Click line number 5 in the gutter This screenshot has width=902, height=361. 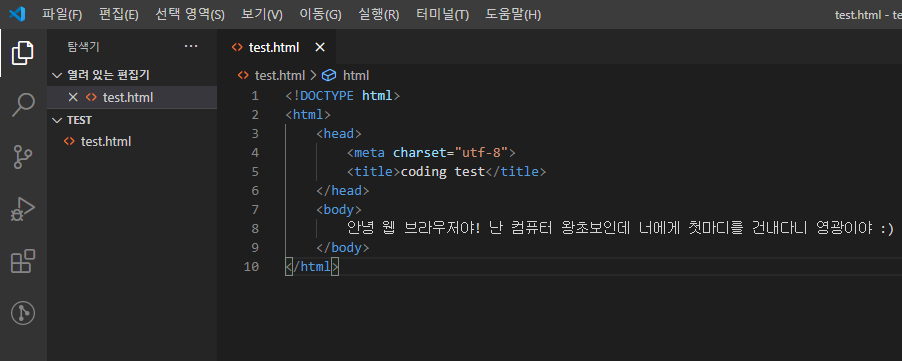(255, 171)
